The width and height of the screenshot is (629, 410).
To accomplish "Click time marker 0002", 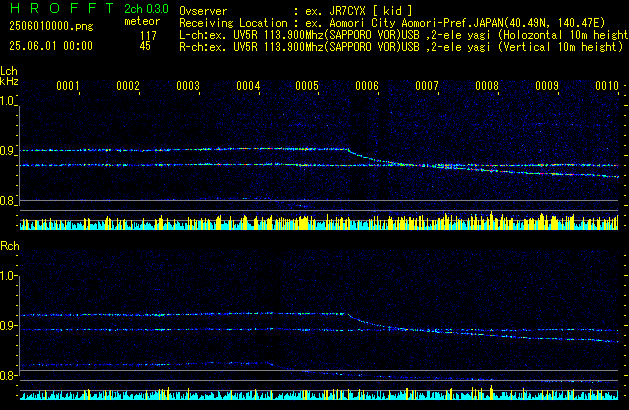I will click(128, 86).
